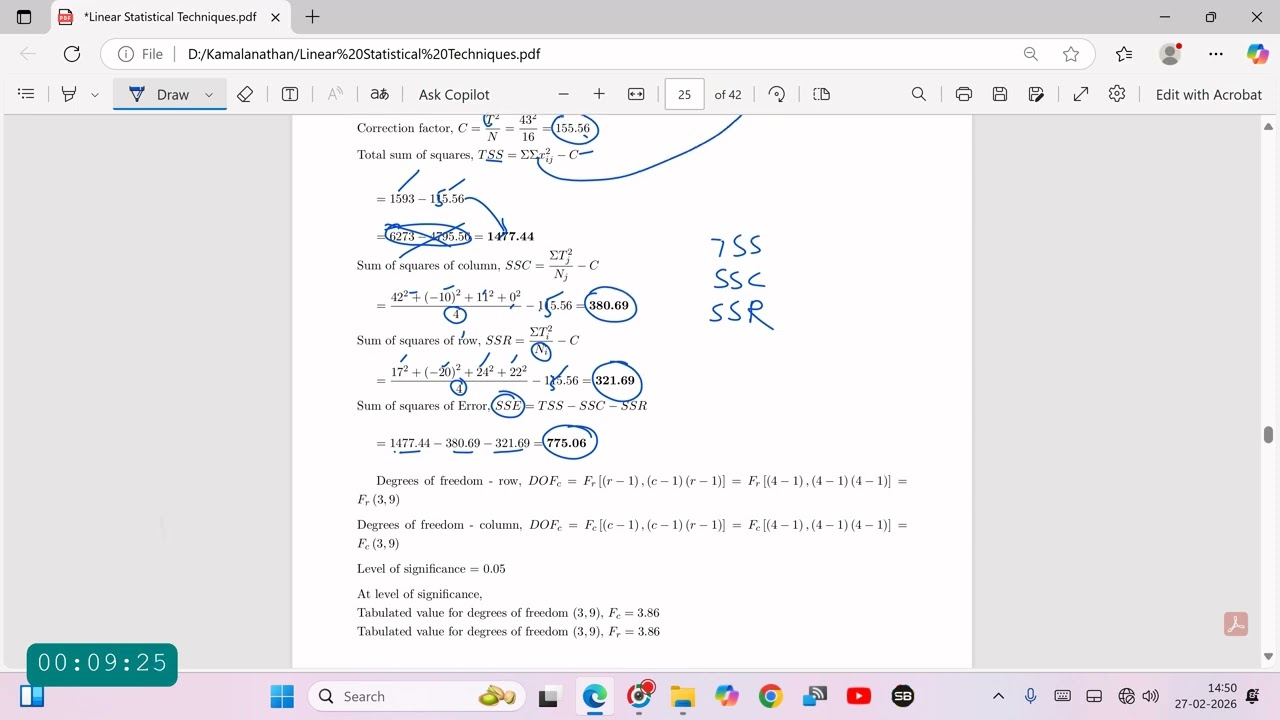Fit the page to width

pyautogui.click(x=636, y=94)
